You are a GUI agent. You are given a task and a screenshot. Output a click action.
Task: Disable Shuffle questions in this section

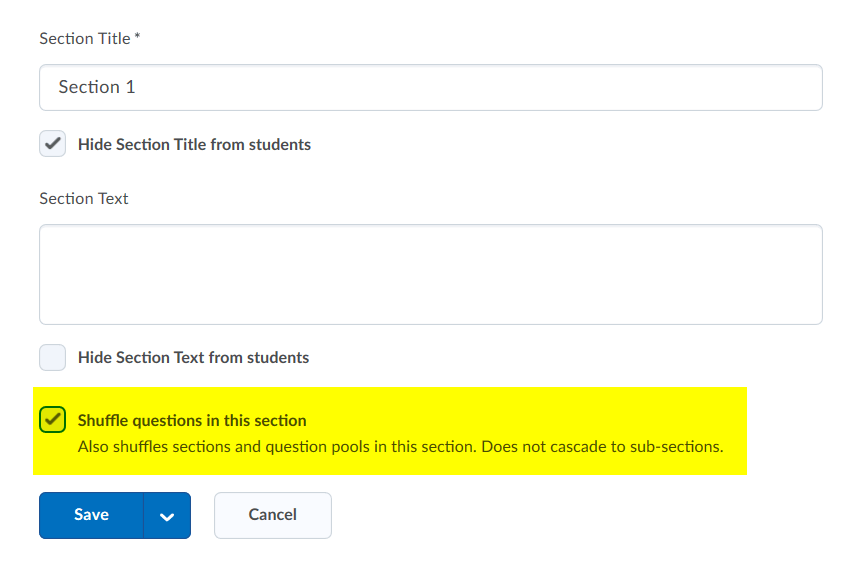click(x=53, y=420)
